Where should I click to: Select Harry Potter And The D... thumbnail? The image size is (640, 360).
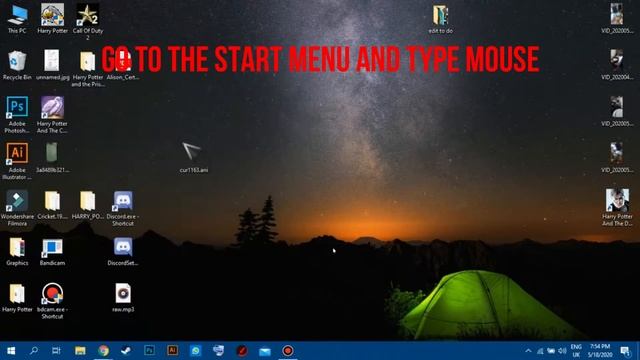617,207
